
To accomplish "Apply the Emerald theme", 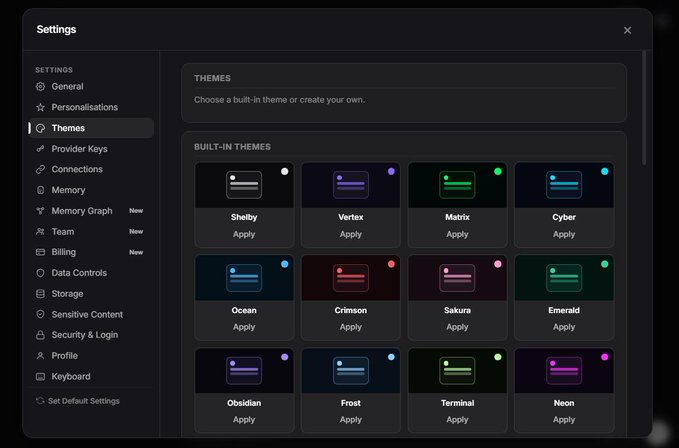I will point(564,327).
